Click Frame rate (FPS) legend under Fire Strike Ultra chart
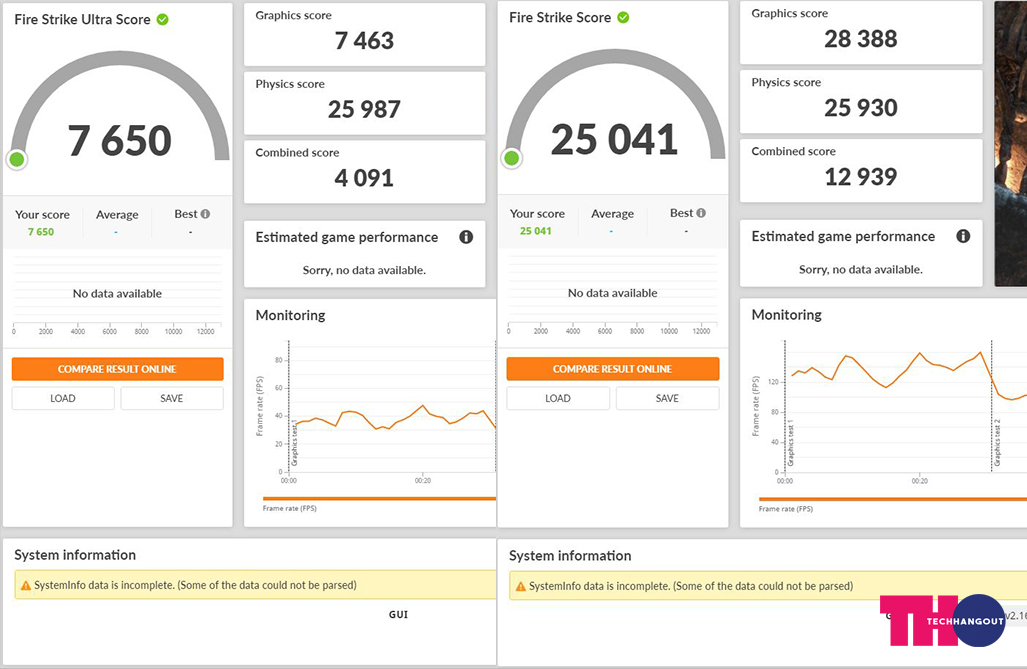This screenshot has height=669, width=1027. [289, 508]
